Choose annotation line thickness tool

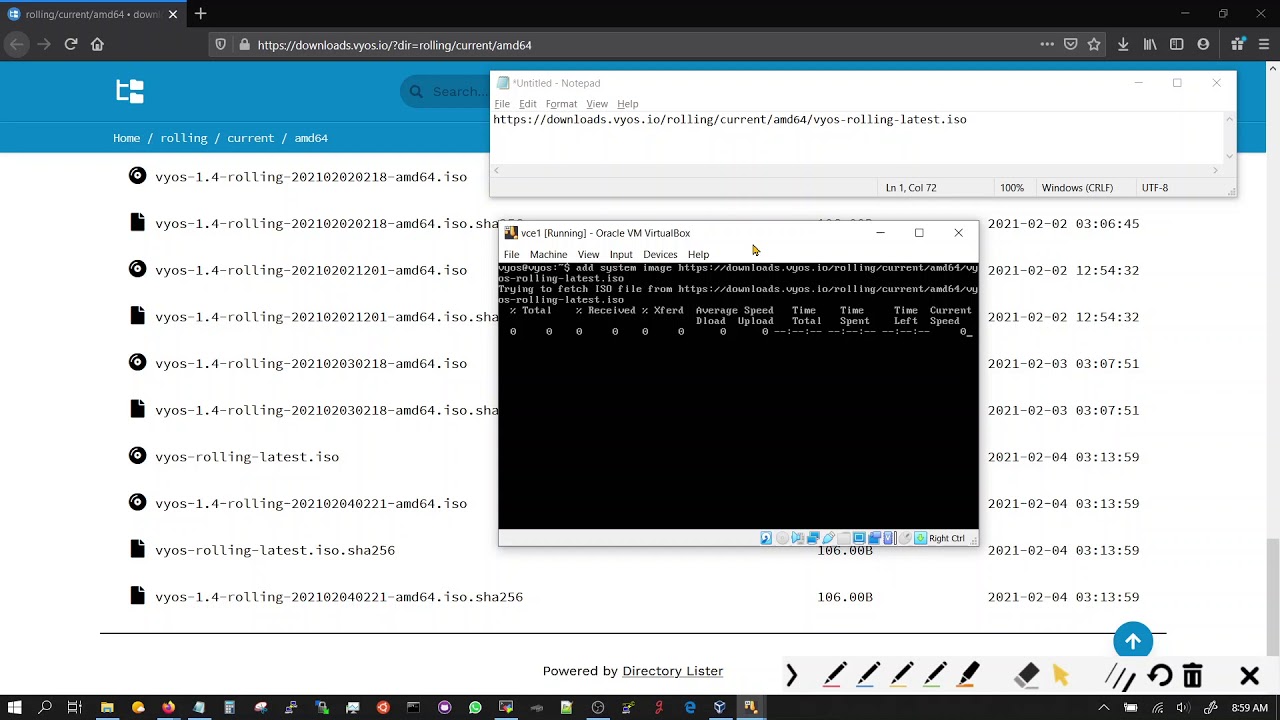tap(1120, 677)
